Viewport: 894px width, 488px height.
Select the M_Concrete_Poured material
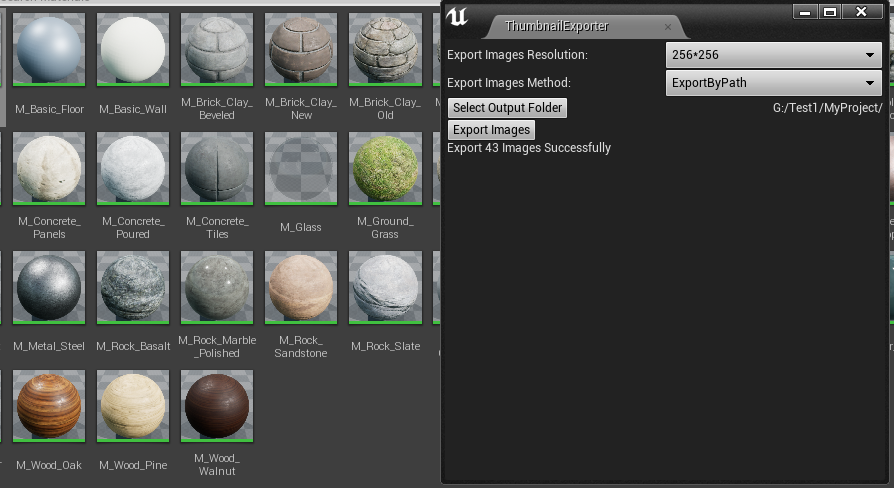[133, 168]
